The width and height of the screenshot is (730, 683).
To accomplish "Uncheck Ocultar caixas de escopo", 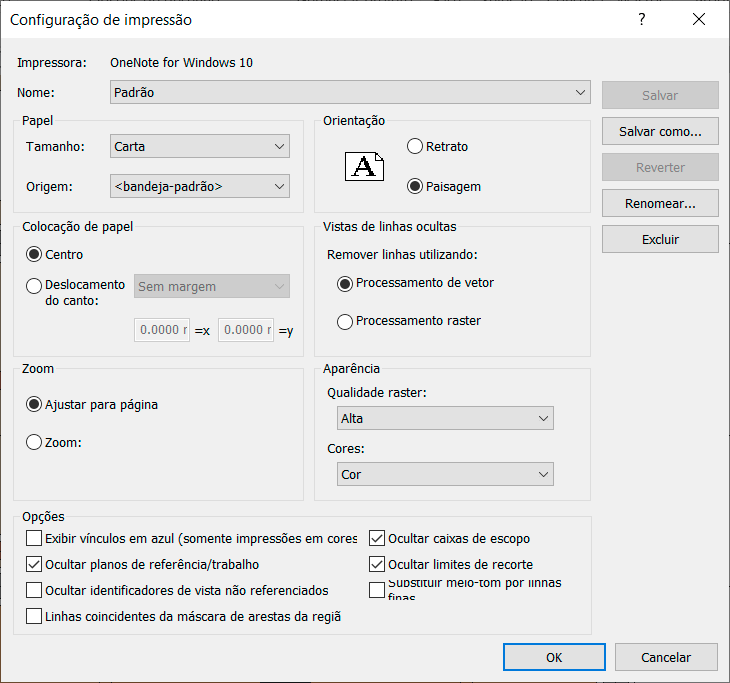I will tap(377, 538).
